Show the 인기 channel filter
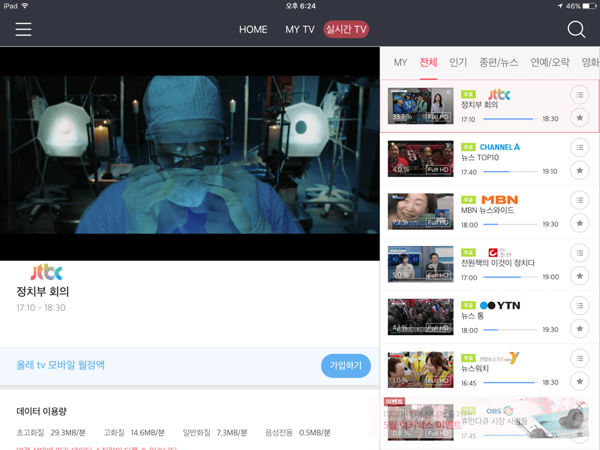 pyautogui.click(x=458, y=62)
